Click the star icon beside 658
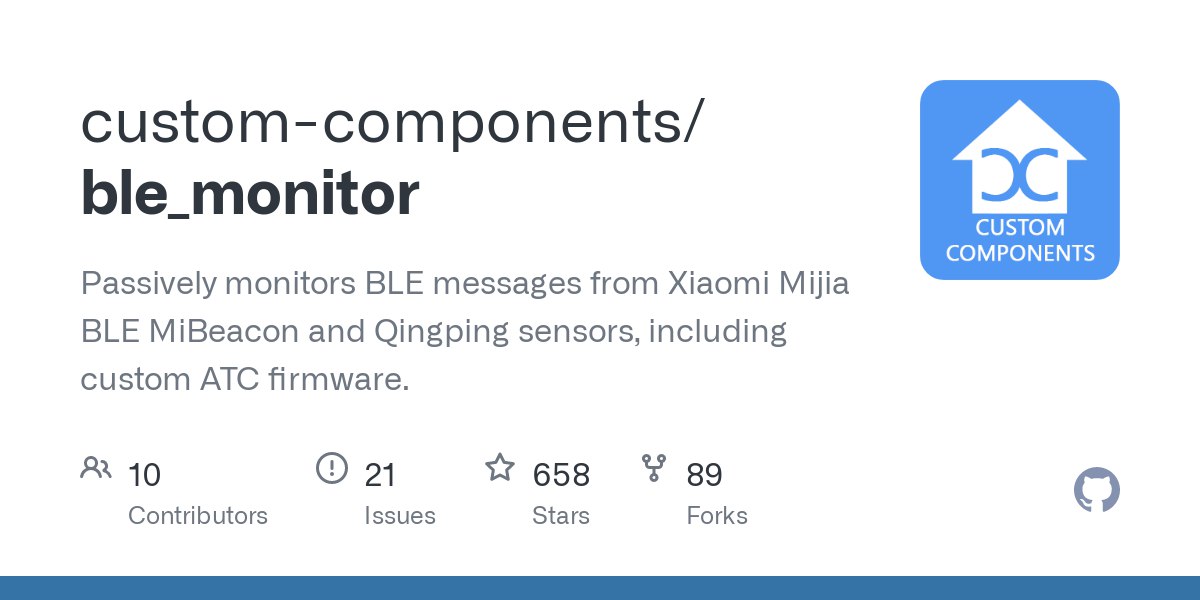This screenshot has height=600, width=1200. 499,467
